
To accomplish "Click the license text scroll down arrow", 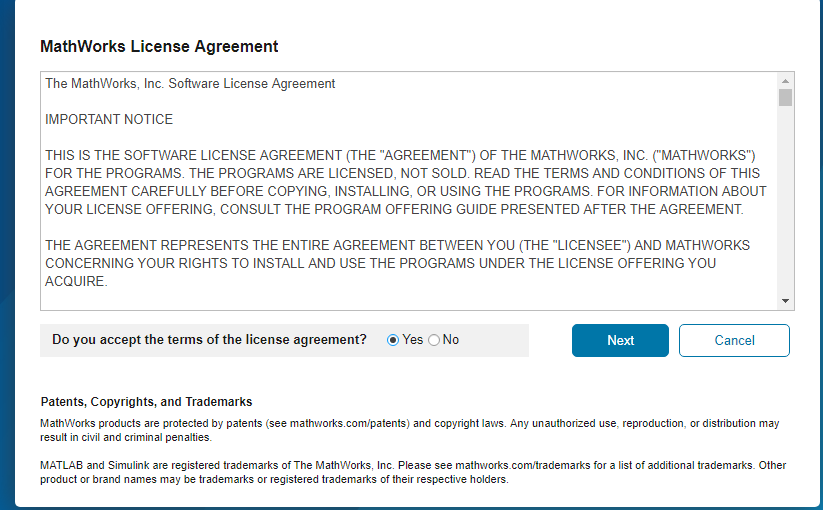I will tap(785, 301).
